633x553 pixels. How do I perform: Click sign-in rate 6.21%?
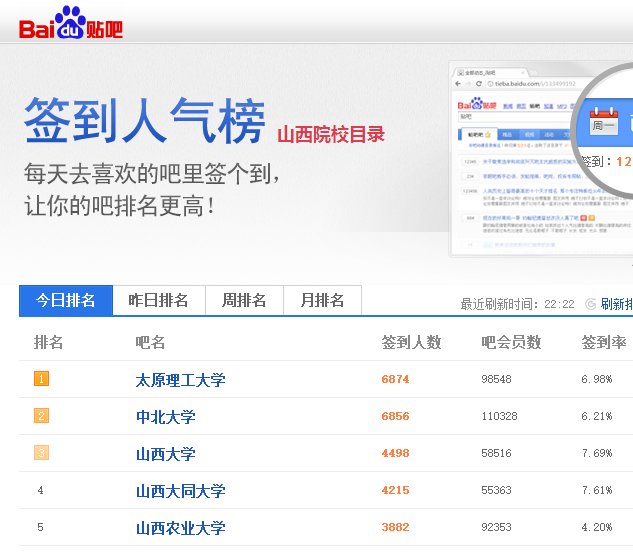pos(597,416)
